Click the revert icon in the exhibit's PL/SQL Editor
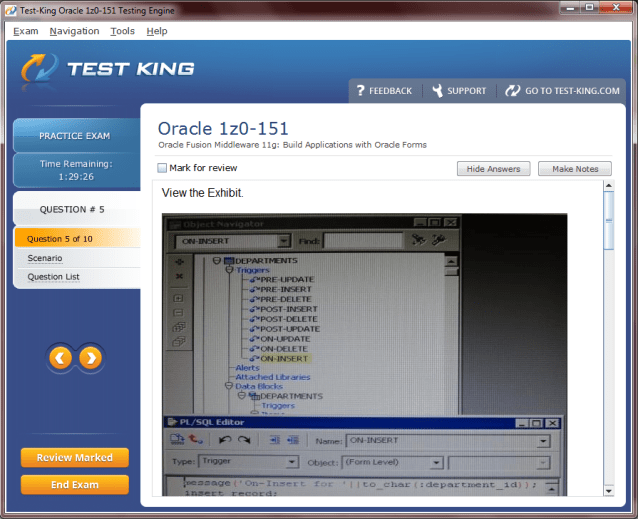This screenshot has height=519, width=638. click(x=196, y=440)
